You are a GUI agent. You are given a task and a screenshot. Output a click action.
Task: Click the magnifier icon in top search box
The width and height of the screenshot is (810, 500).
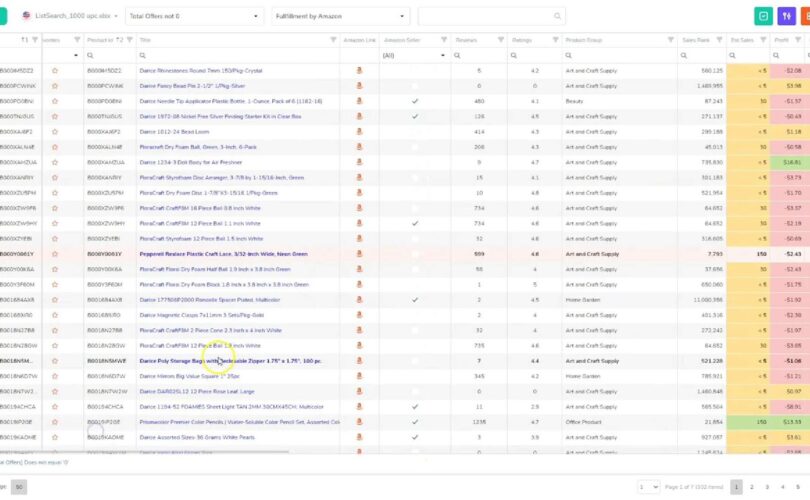pos(557,16)
